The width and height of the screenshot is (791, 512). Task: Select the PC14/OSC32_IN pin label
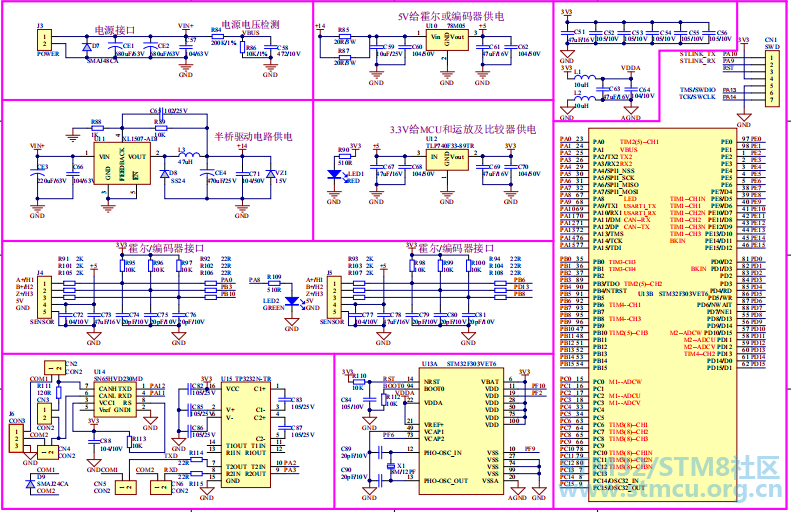[615, 481]
